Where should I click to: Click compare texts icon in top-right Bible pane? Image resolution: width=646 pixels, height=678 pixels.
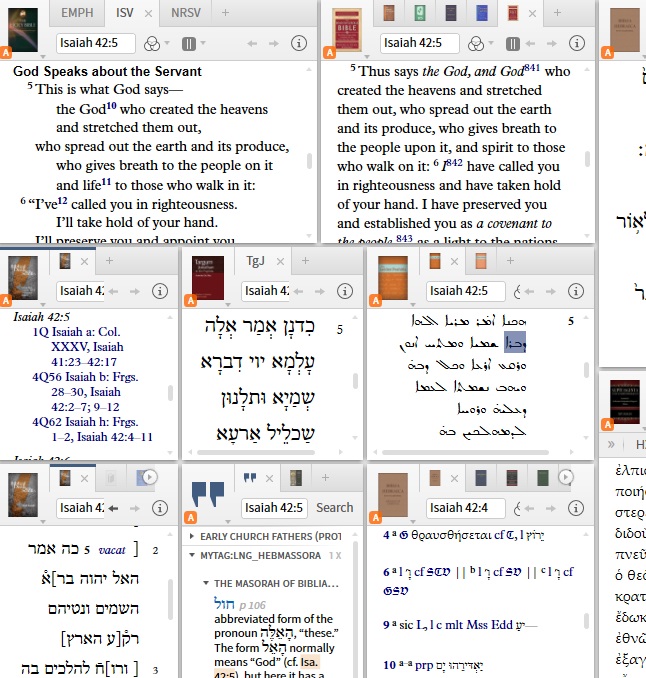click(476, 43)
